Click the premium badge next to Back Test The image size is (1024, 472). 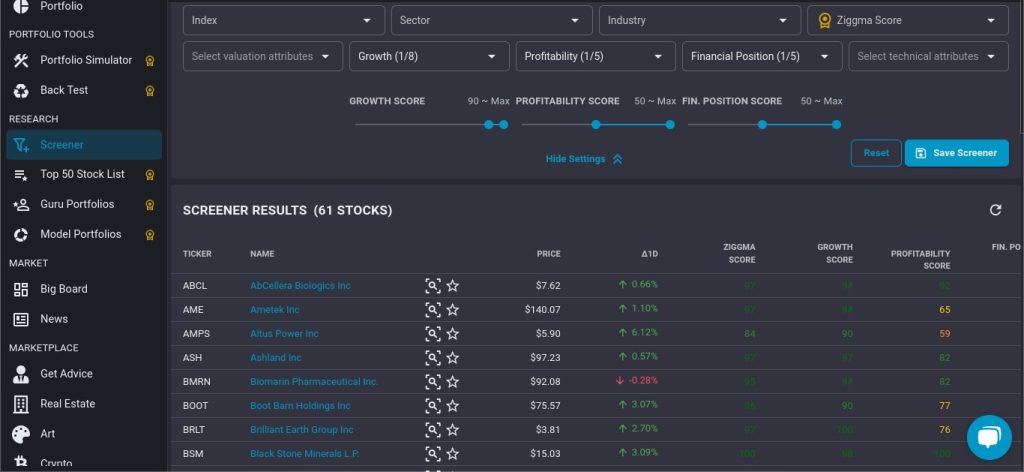tap(149, 90)
